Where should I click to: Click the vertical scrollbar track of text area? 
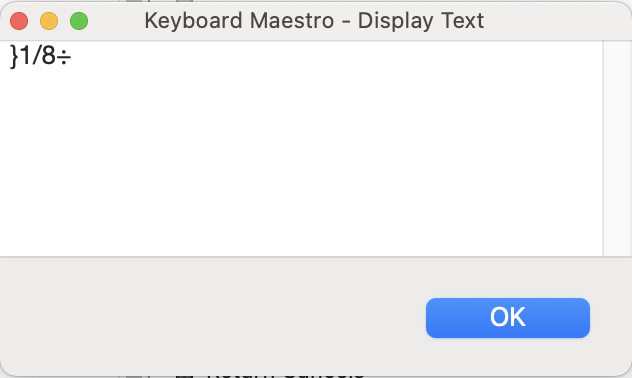[x=617, y=148]
